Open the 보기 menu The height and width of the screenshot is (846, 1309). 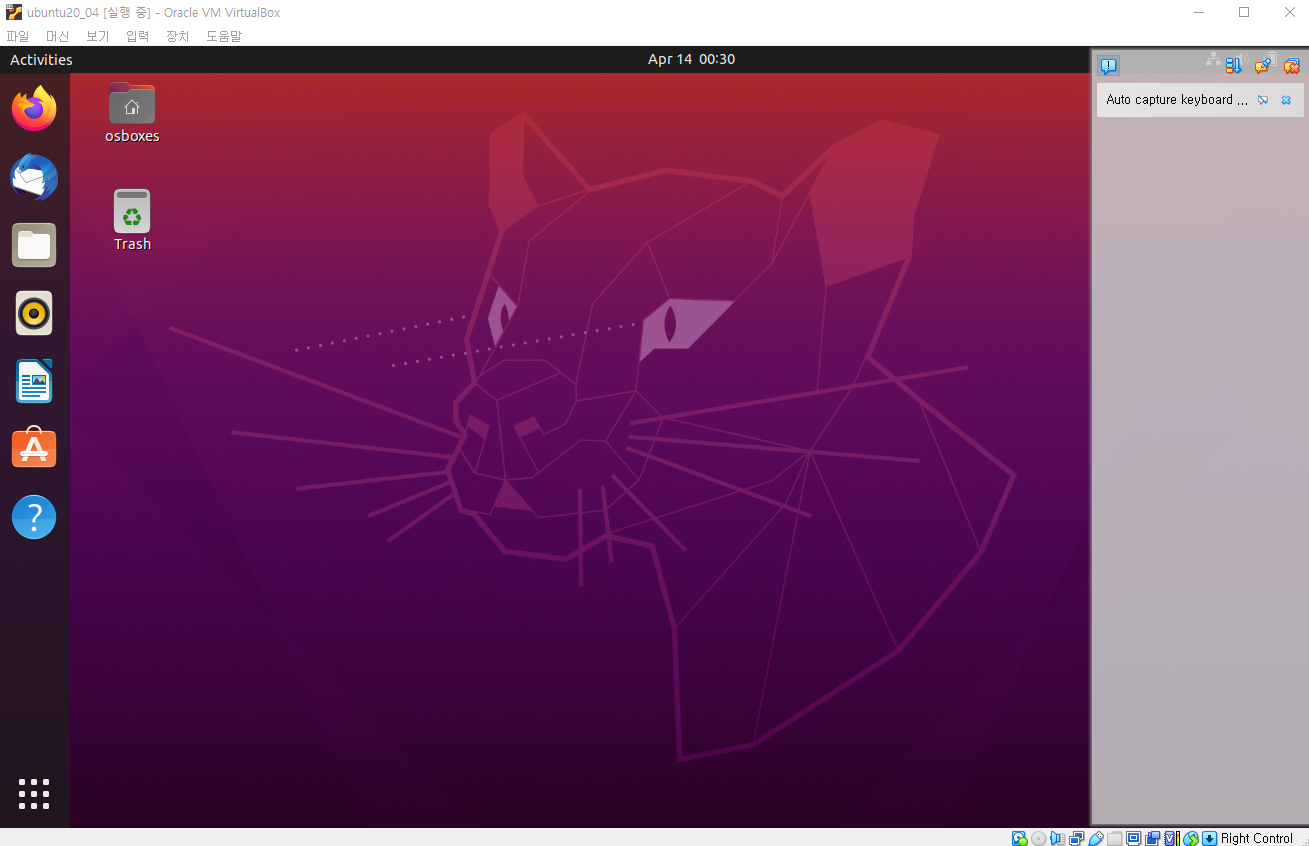coord(97,36)
